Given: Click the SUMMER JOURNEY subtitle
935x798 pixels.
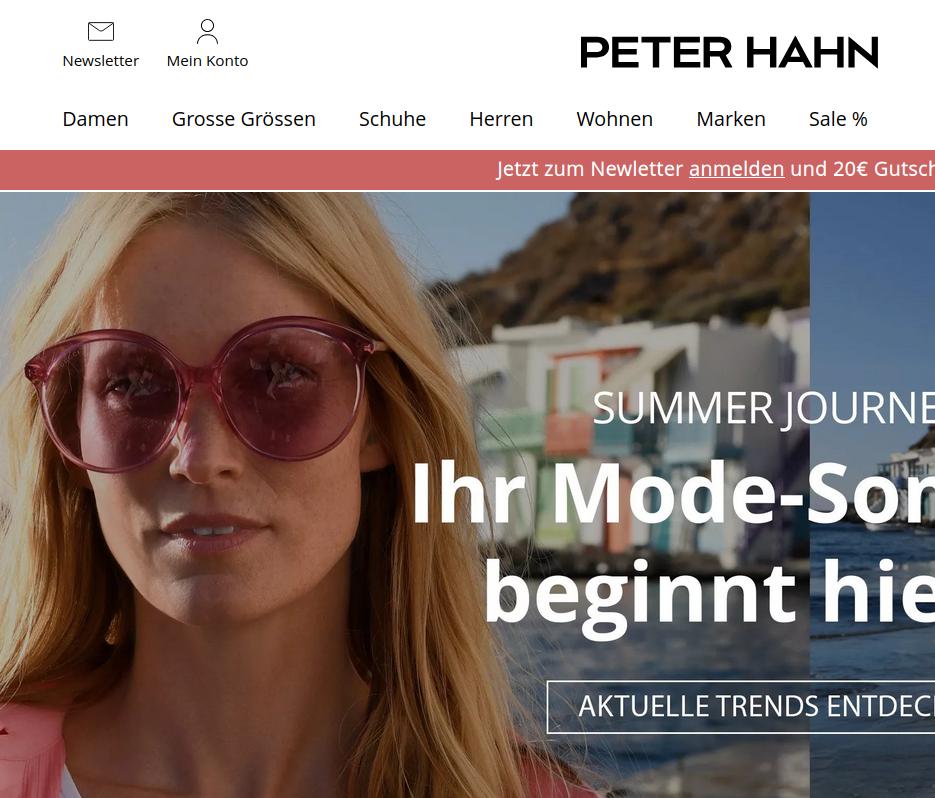Looking at the screenshot, I should tap(763, 409).
